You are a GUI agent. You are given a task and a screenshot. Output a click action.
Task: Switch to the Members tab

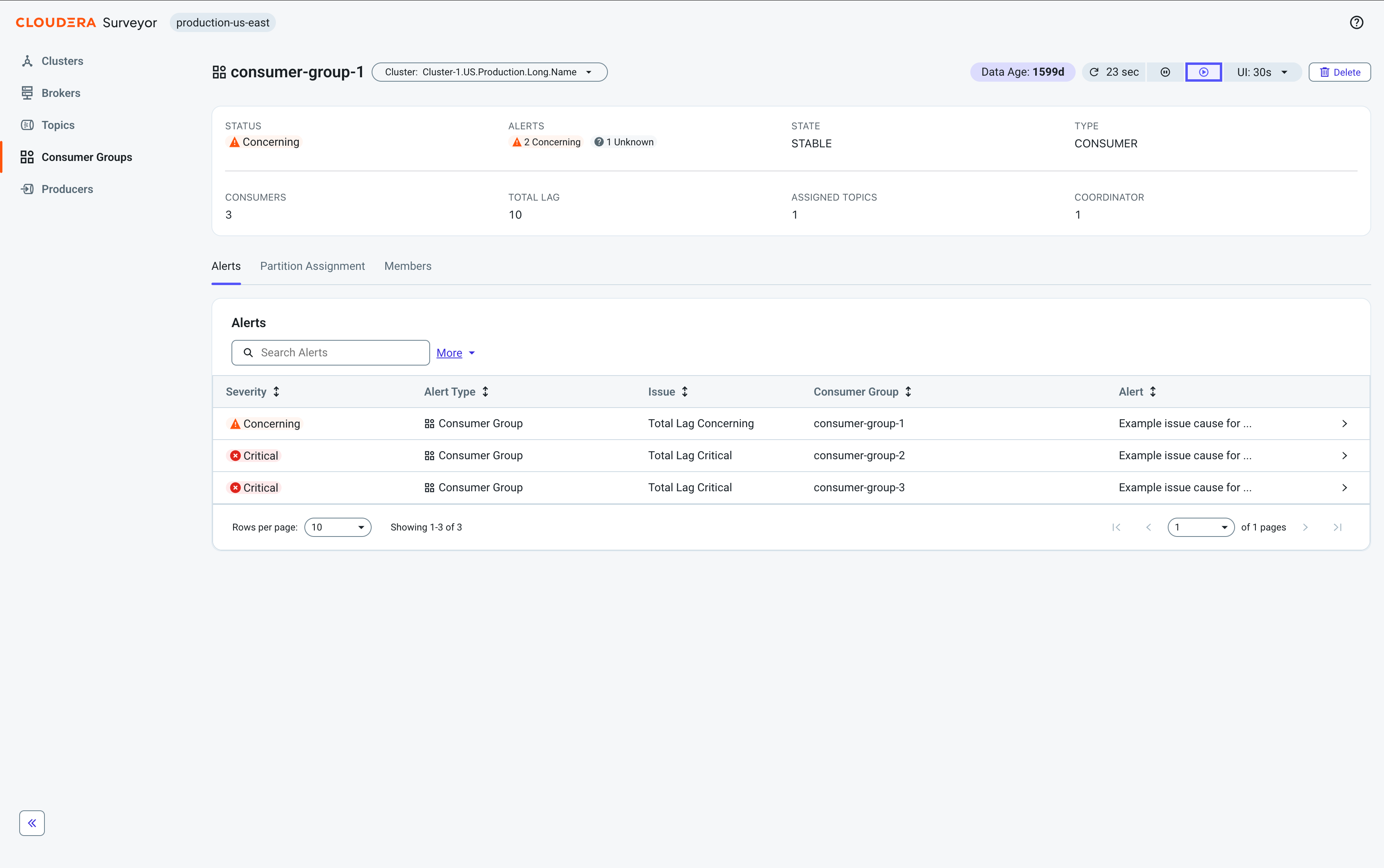click(x=408, y=266)
